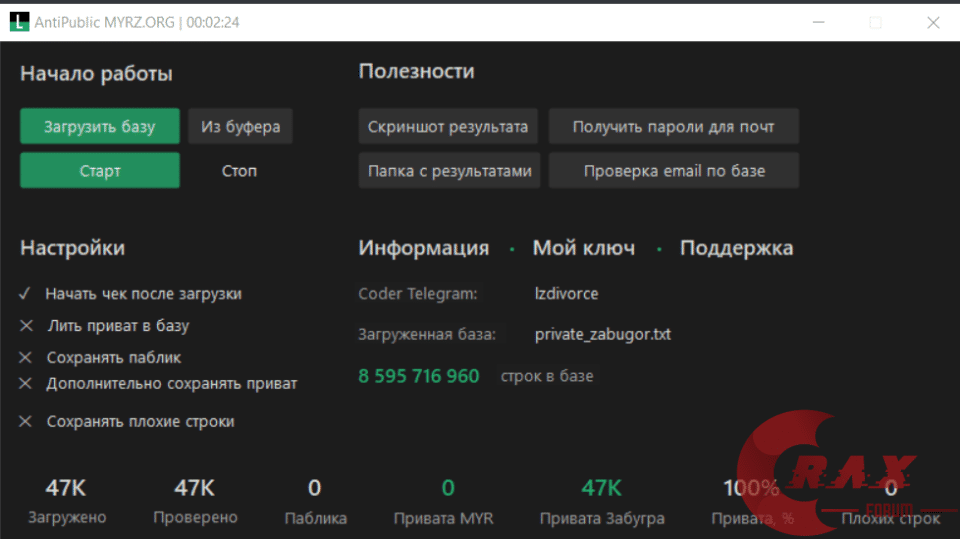The height and width of the screenshot is (539, 960).
Task: Click the Coder Telegram: label
Action: pyautogui.click(x=418, y=293)
